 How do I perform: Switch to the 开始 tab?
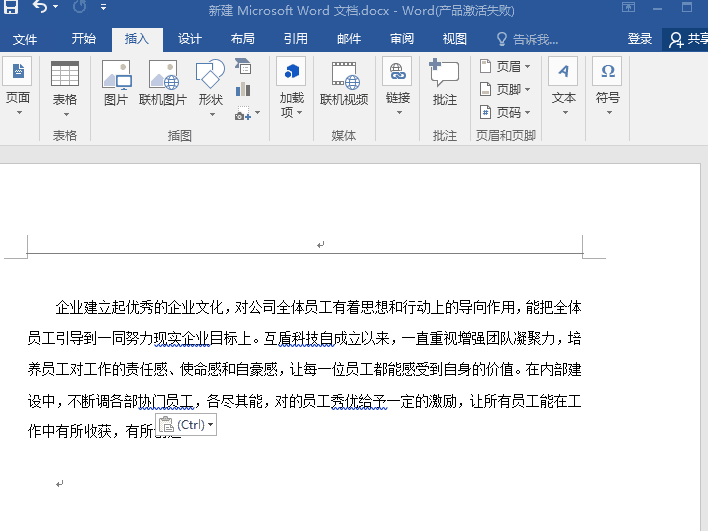coord(84,40)
